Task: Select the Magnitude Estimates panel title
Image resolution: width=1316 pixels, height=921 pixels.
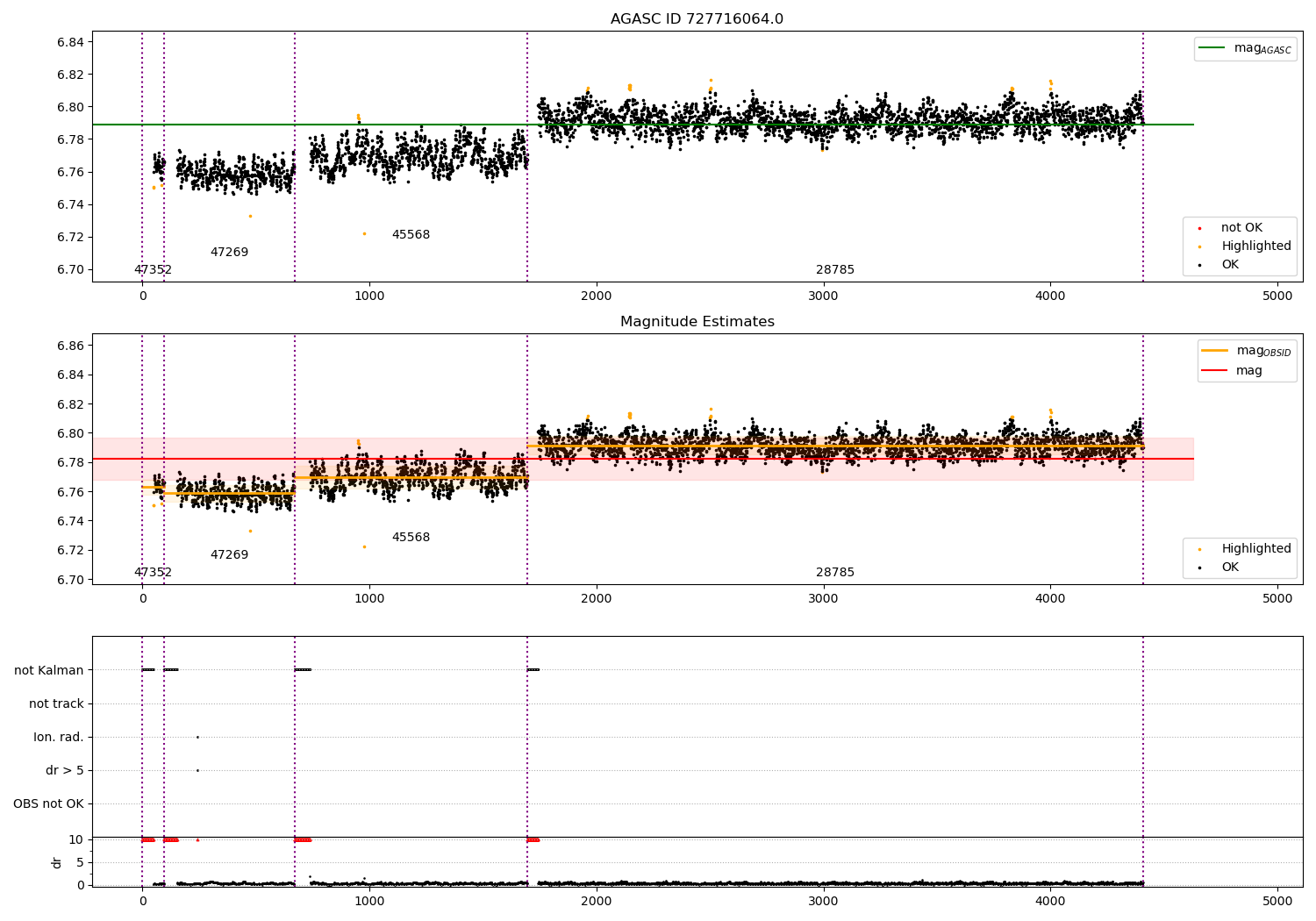Action: [697, 322]
